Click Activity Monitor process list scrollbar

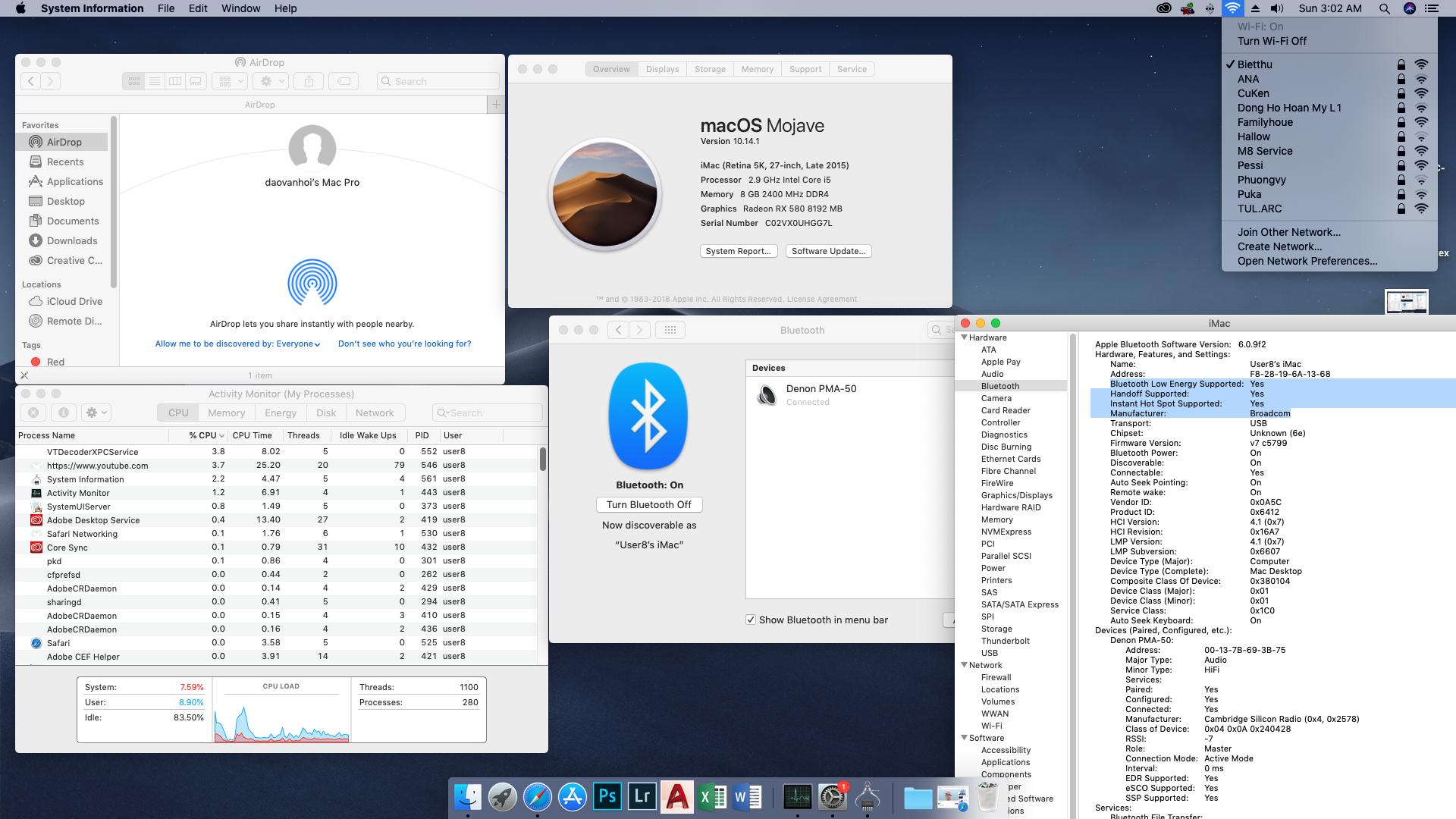click(543, 459)
